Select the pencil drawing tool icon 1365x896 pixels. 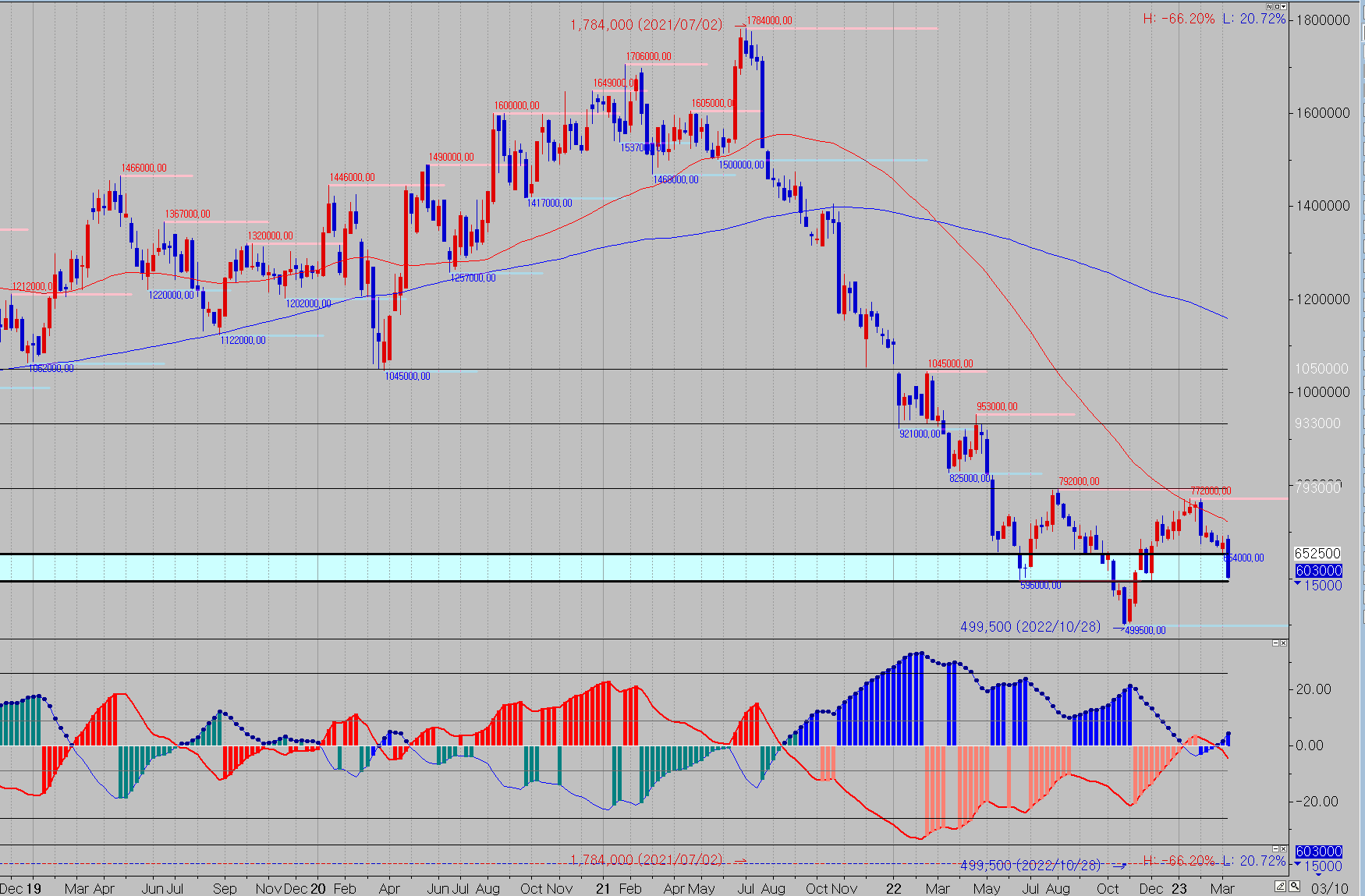pos(1281,887)
